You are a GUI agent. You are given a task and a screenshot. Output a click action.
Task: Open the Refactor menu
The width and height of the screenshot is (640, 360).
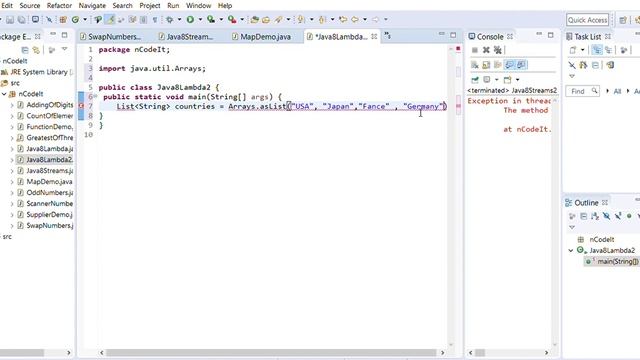(59, 6)
